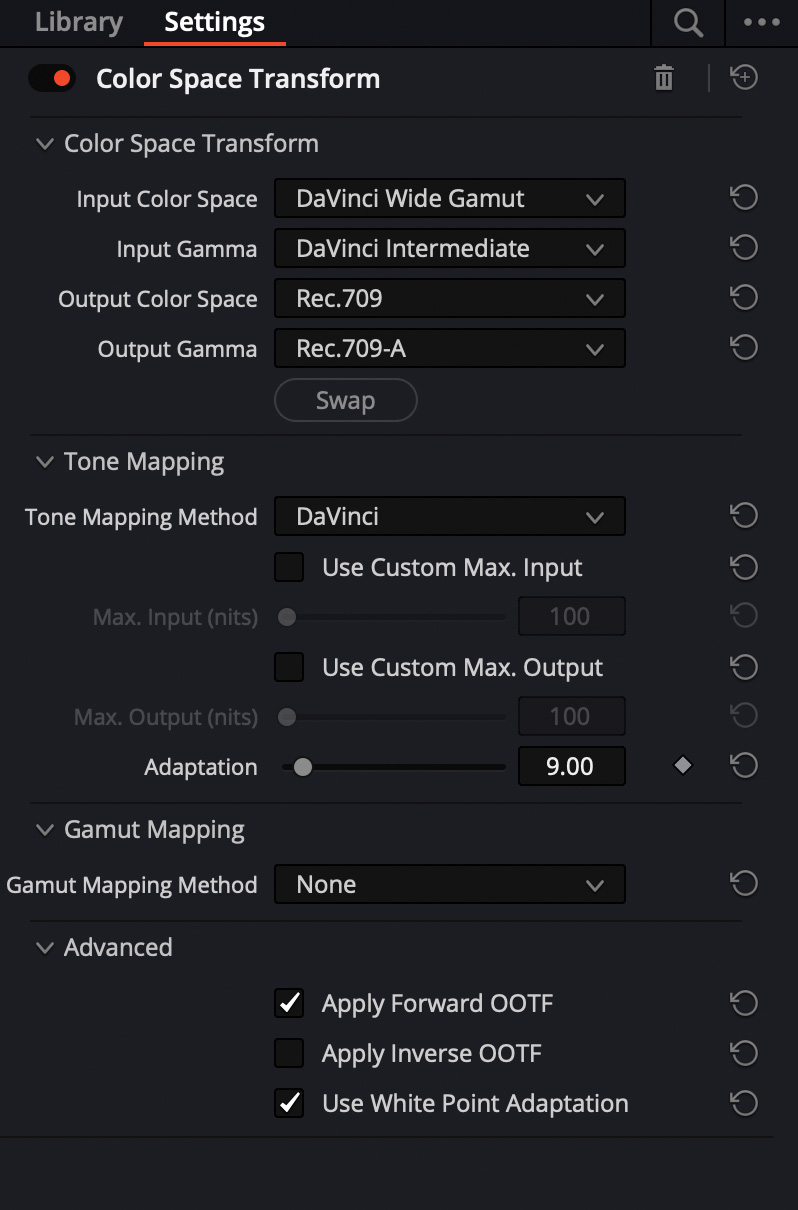Collapse the Tone Mapping section
Viewport: 798px width, 1210px height.
(44, 462)
